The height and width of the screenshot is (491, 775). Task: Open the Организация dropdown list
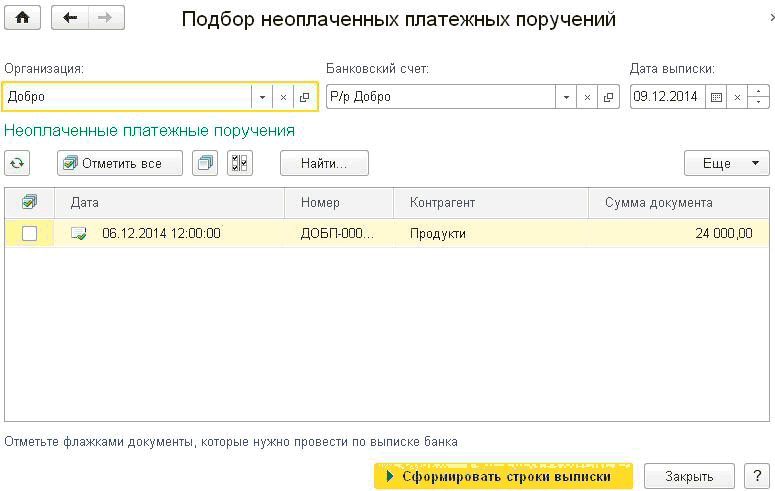click(x=262, y=97)
